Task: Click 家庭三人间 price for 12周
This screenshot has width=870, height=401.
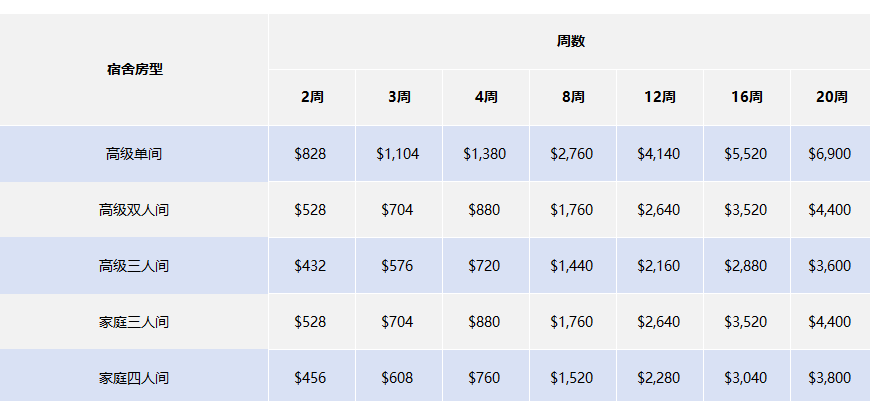Action: [x=658, y=322]
